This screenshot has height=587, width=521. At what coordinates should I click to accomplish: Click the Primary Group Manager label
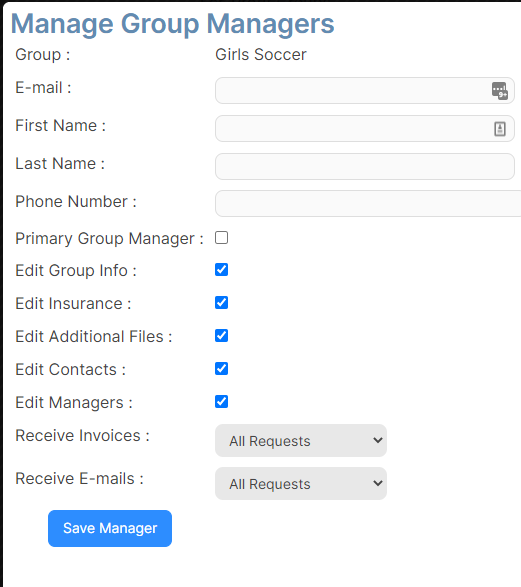tap(109, 239)
